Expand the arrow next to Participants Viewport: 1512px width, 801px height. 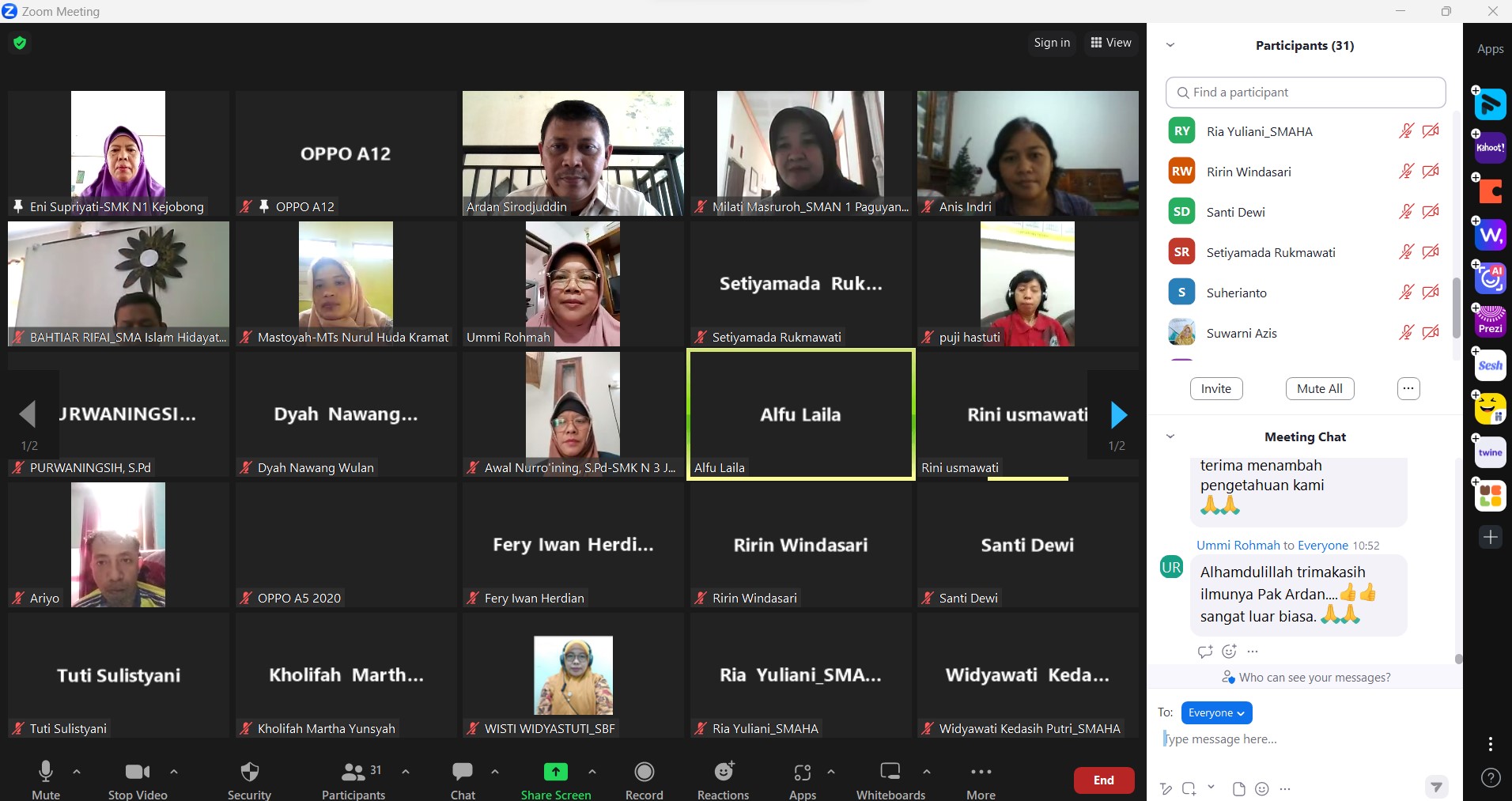tap(406, 771)
